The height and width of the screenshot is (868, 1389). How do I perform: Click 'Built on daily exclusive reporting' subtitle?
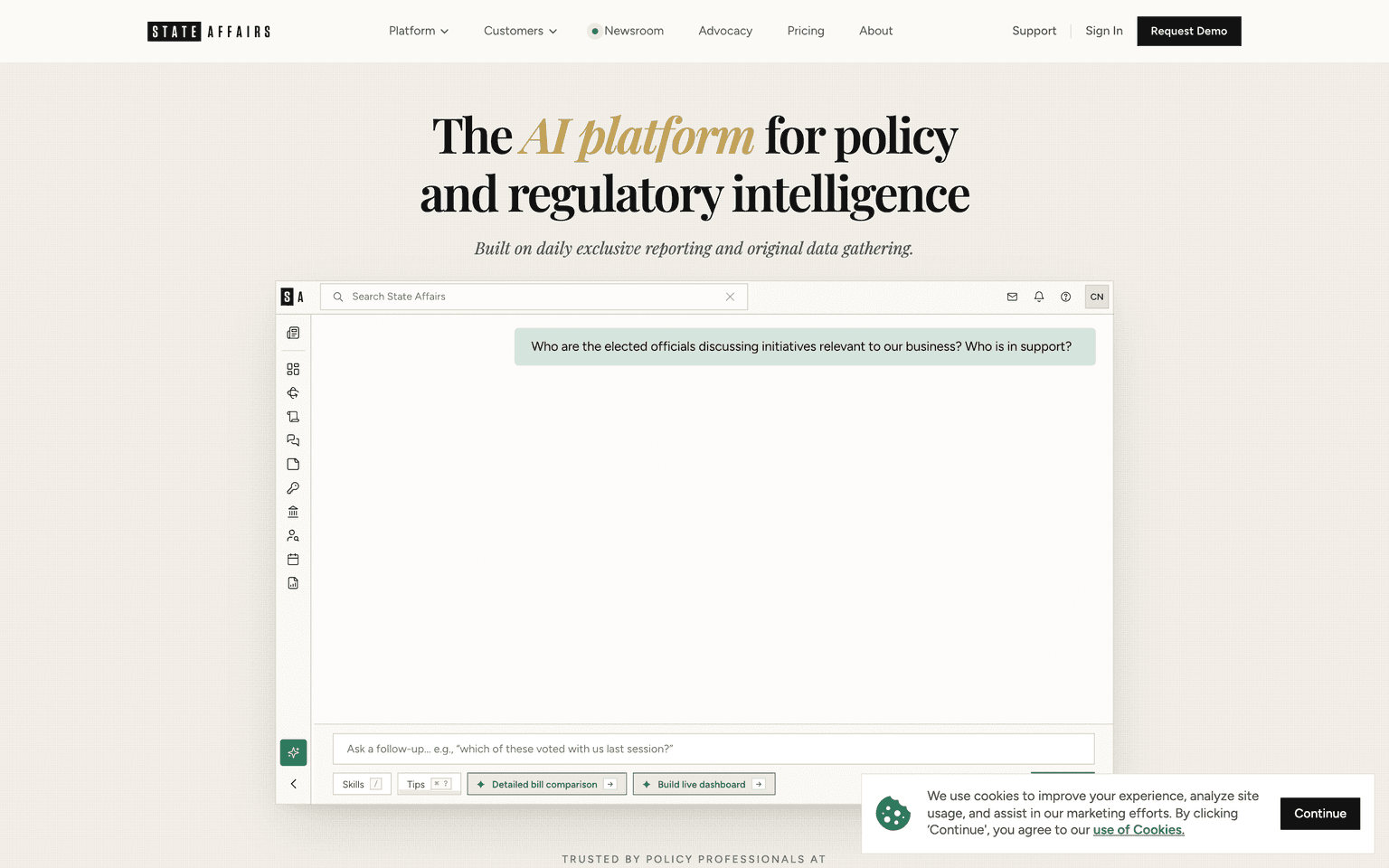pyautogui.click(x=694, y=249)
